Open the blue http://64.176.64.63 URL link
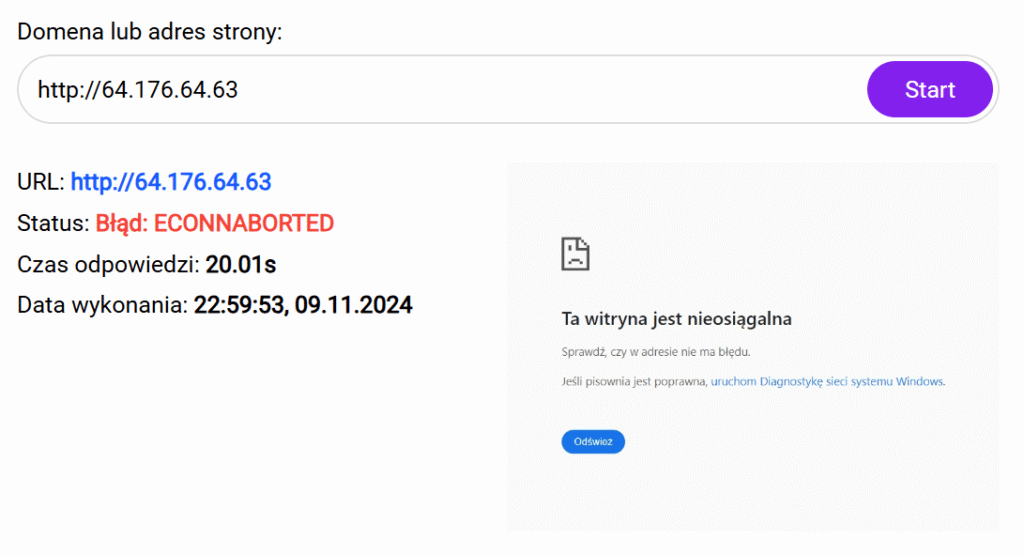The width and height of the screenshot is (1024, 555). click(171, 182)
